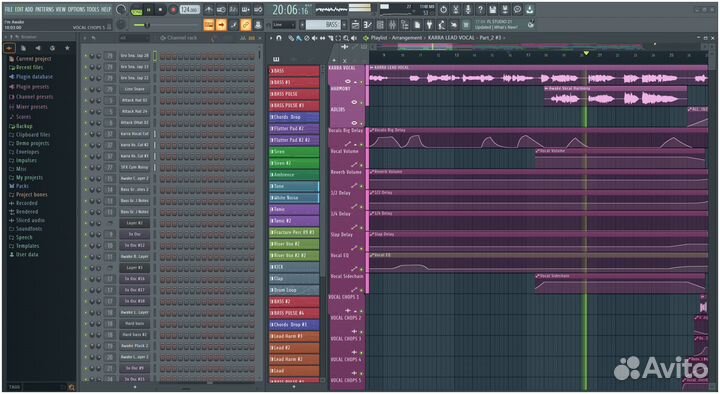Toggle Playlist snap magnet icon

pyautogui.click(x=279, y=38)
